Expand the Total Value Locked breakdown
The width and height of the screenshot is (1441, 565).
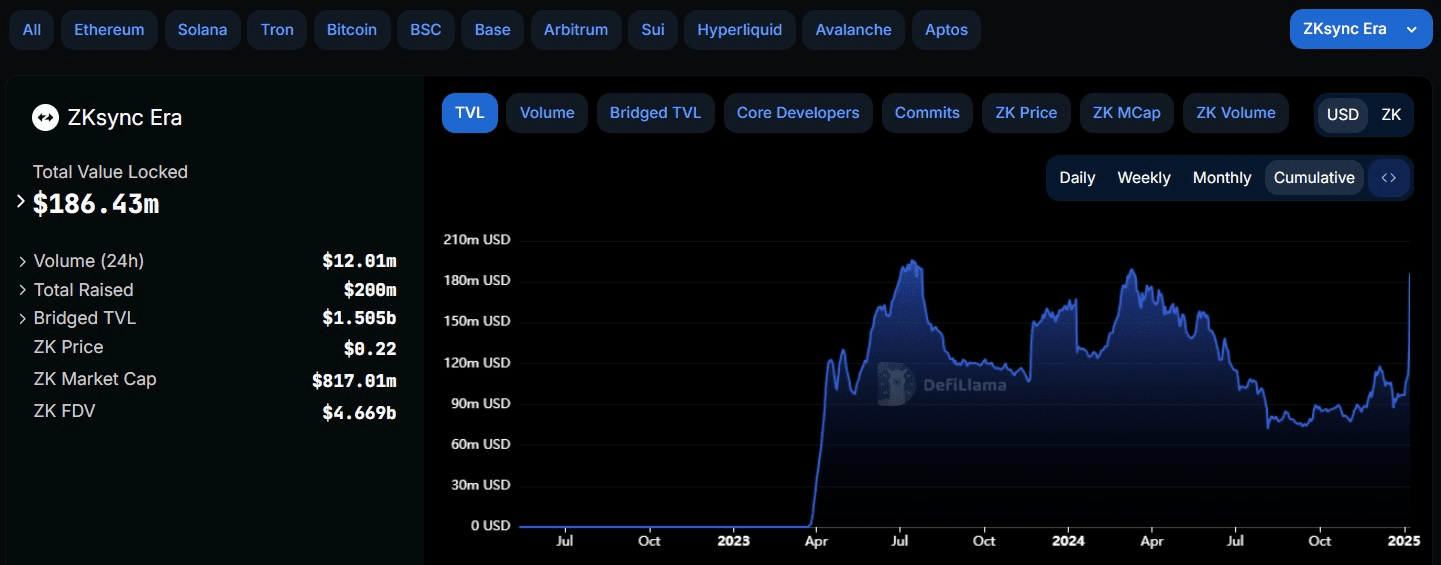[20, 202]
